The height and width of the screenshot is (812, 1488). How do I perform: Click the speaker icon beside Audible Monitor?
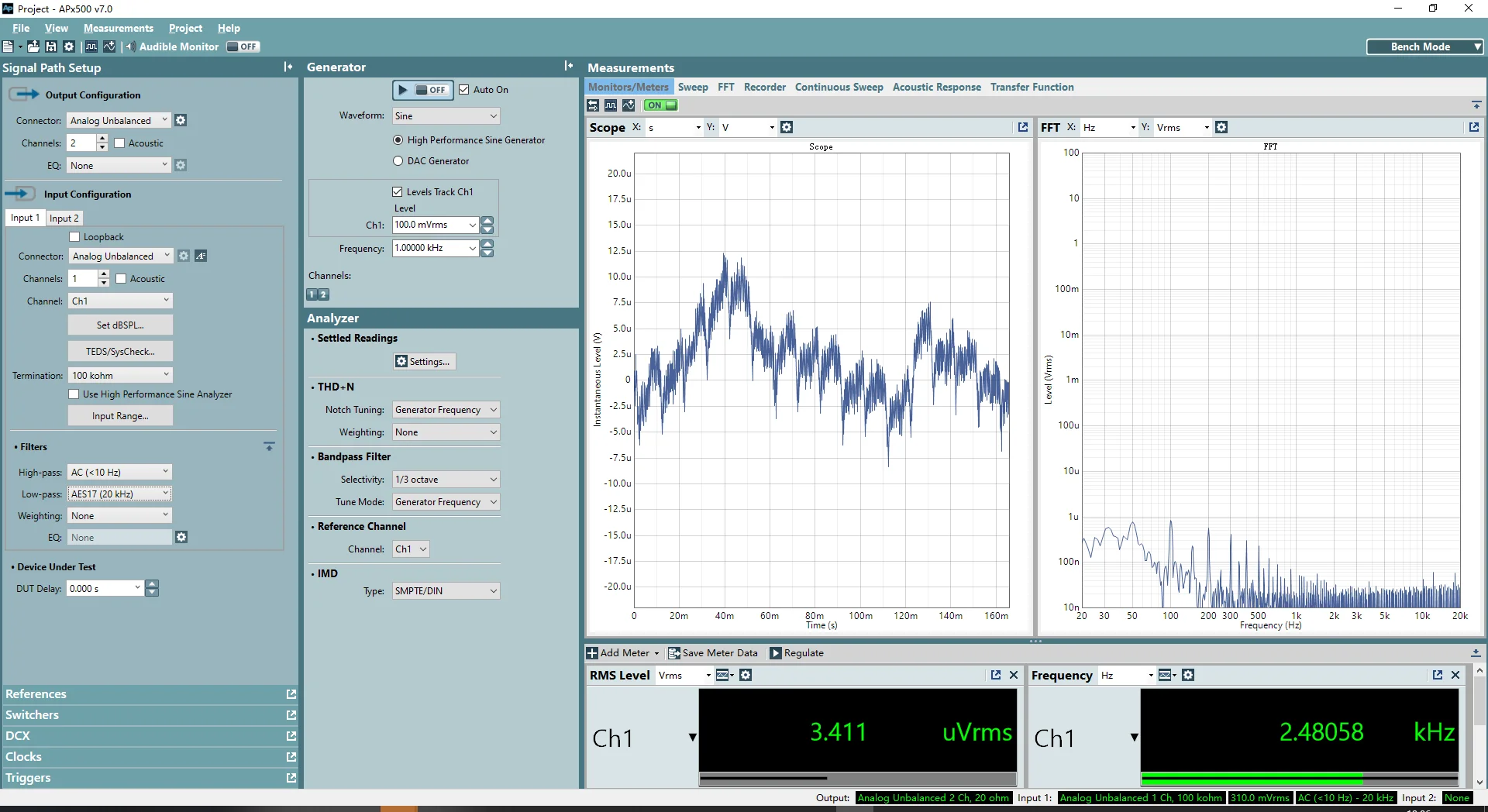click(x=130, y=46)
